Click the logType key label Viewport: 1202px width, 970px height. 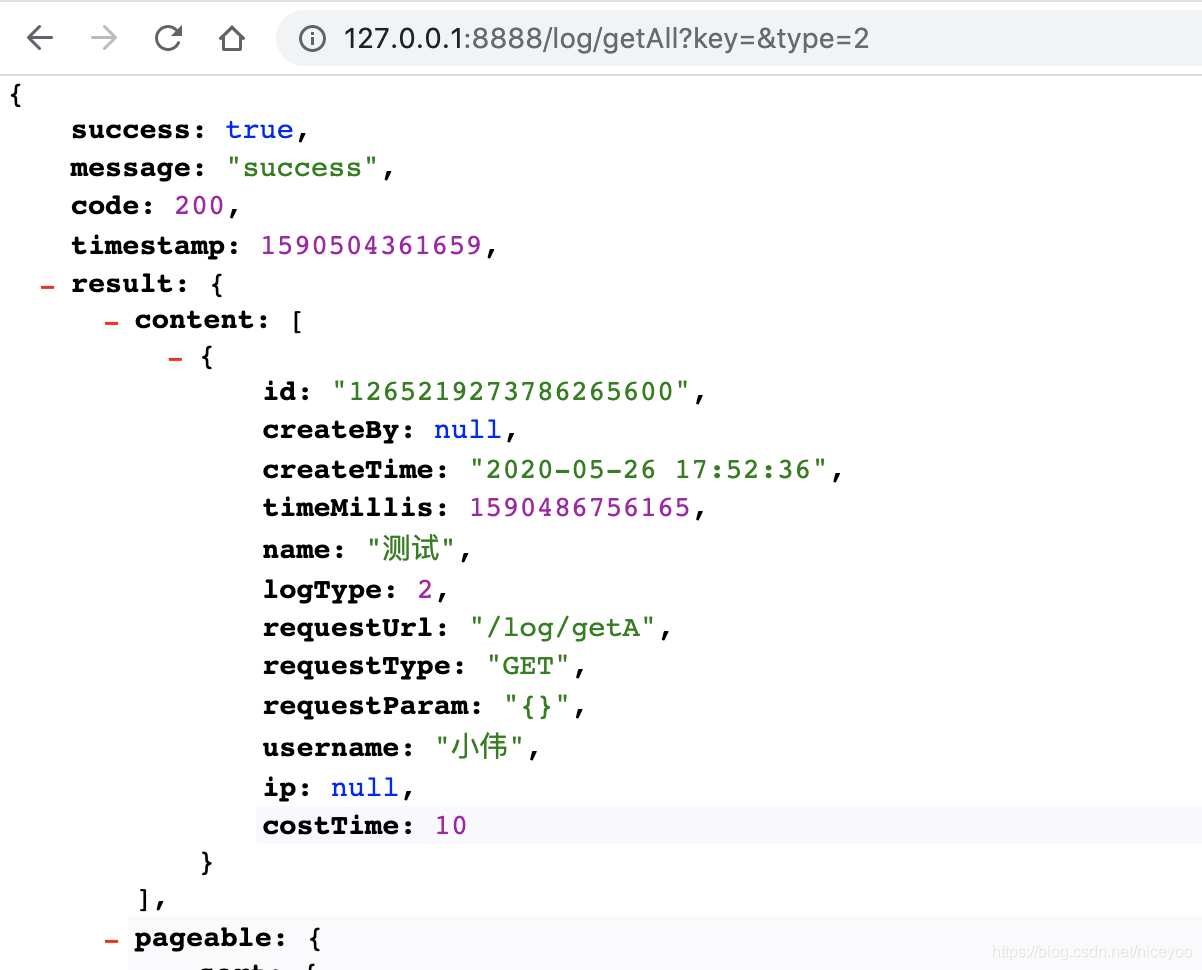tap(330, 590)
